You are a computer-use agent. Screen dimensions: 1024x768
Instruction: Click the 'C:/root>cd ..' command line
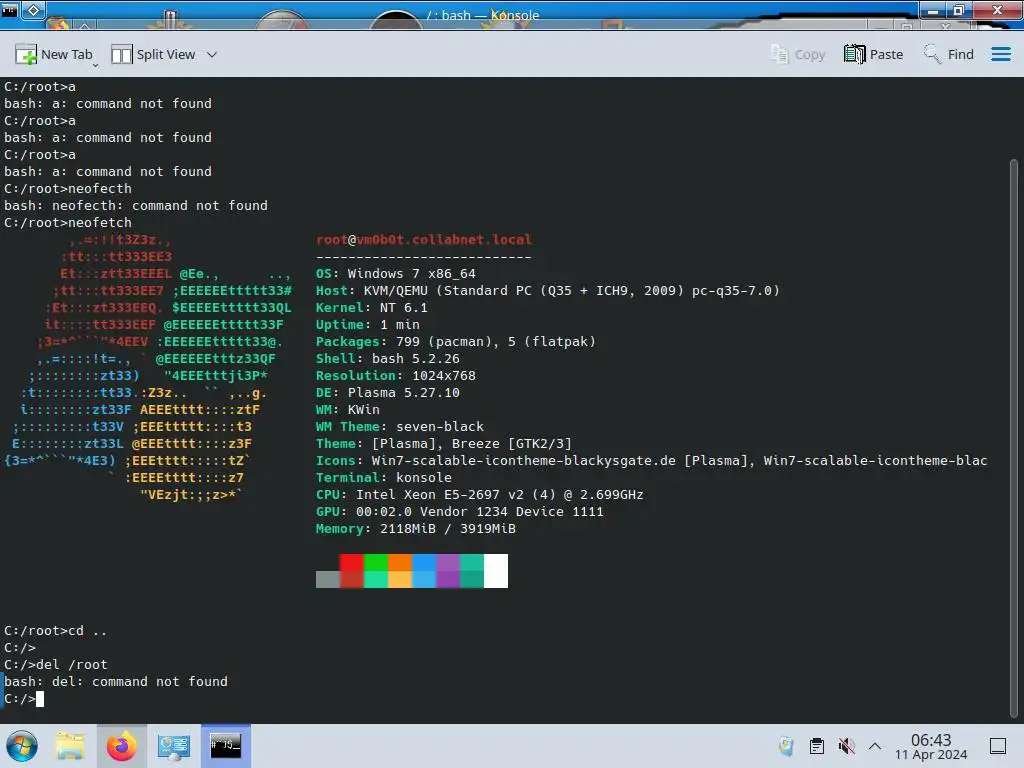click(56, 631)
